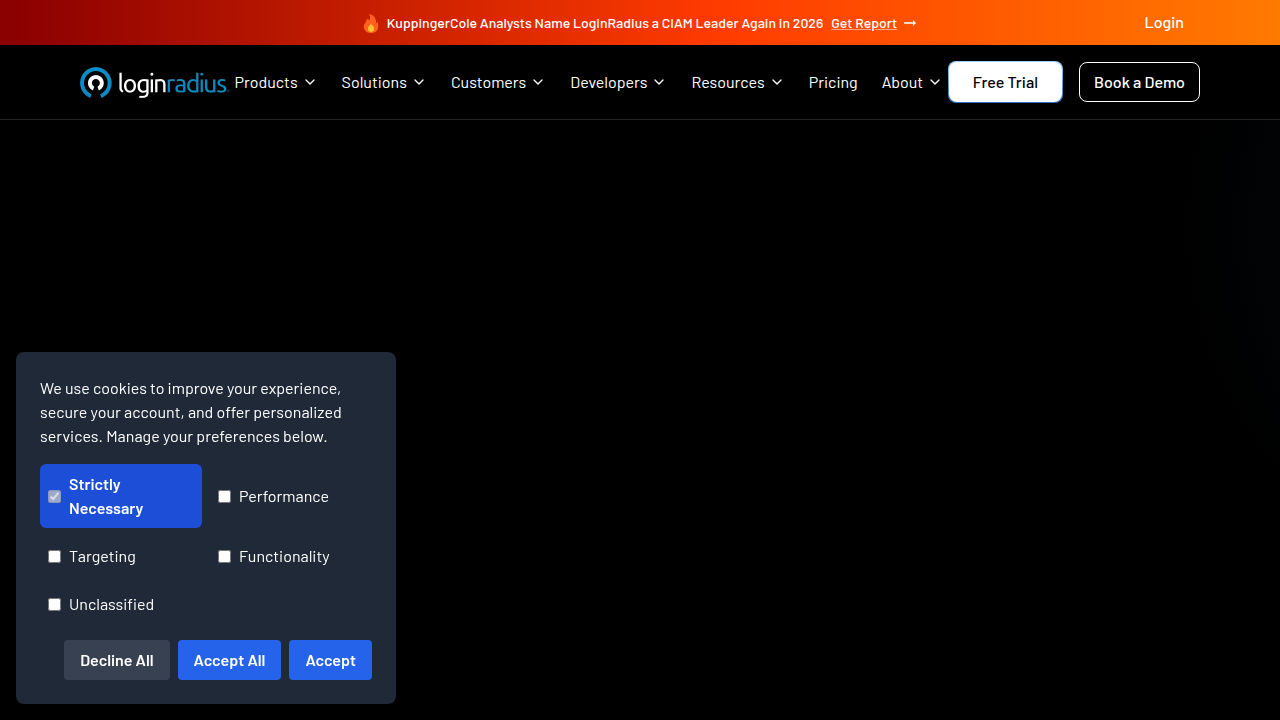Open the Login link

[x=1164, y=23]
